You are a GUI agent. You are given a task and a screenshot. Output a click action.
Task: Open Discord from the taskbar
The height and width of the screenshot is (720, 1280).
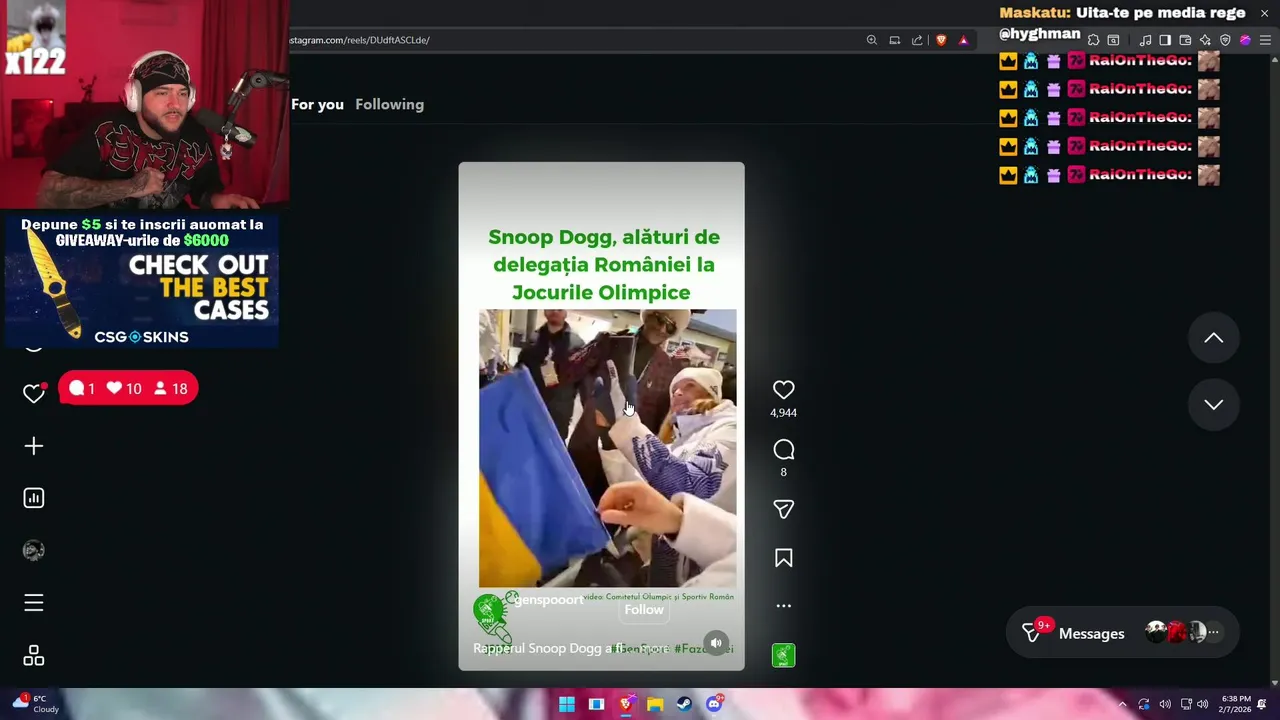pyautogui.click(x=714, y=704)
